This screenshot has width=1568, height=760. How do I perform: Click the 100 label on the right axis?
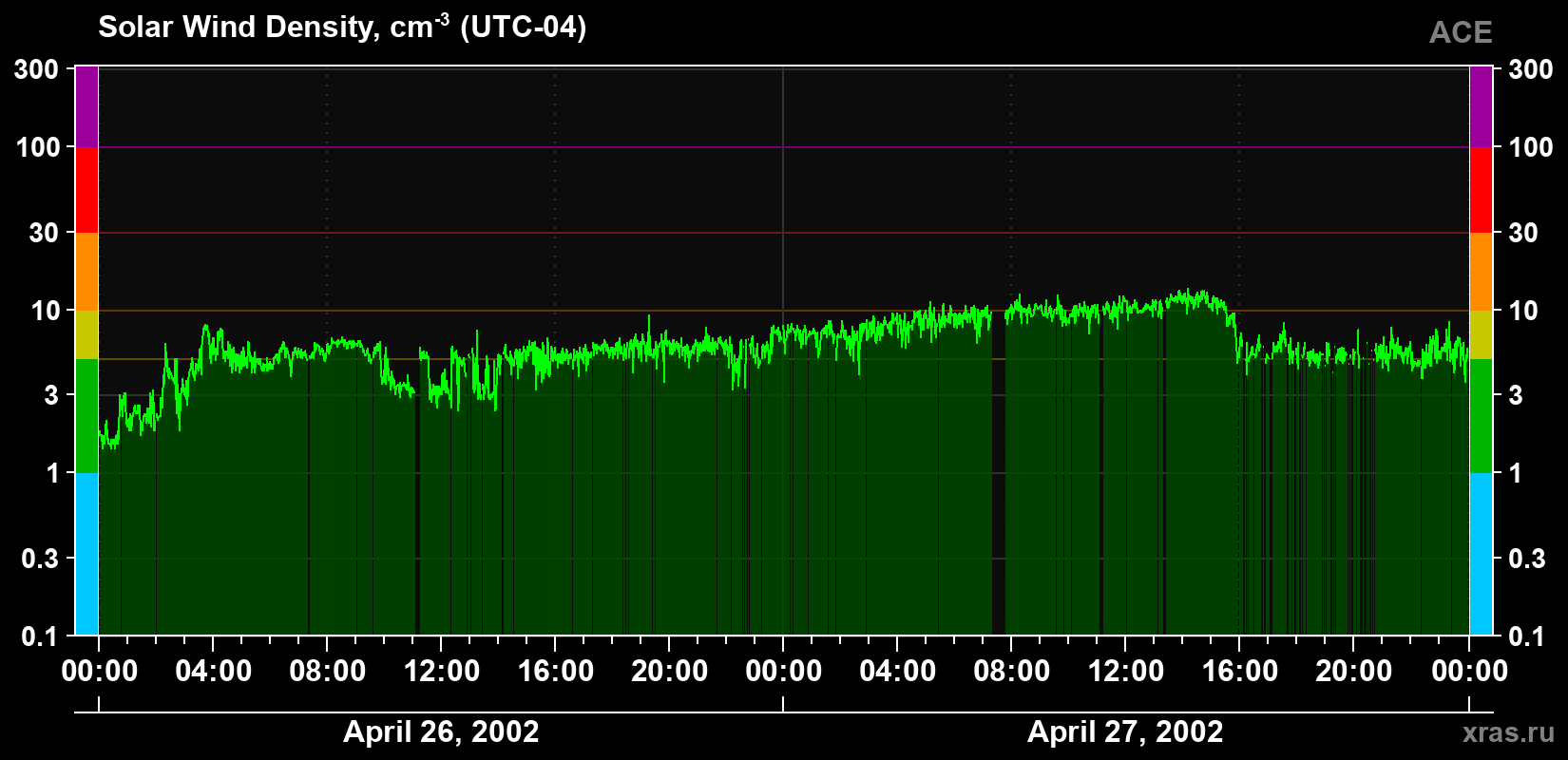click(x=1531, y=147)
